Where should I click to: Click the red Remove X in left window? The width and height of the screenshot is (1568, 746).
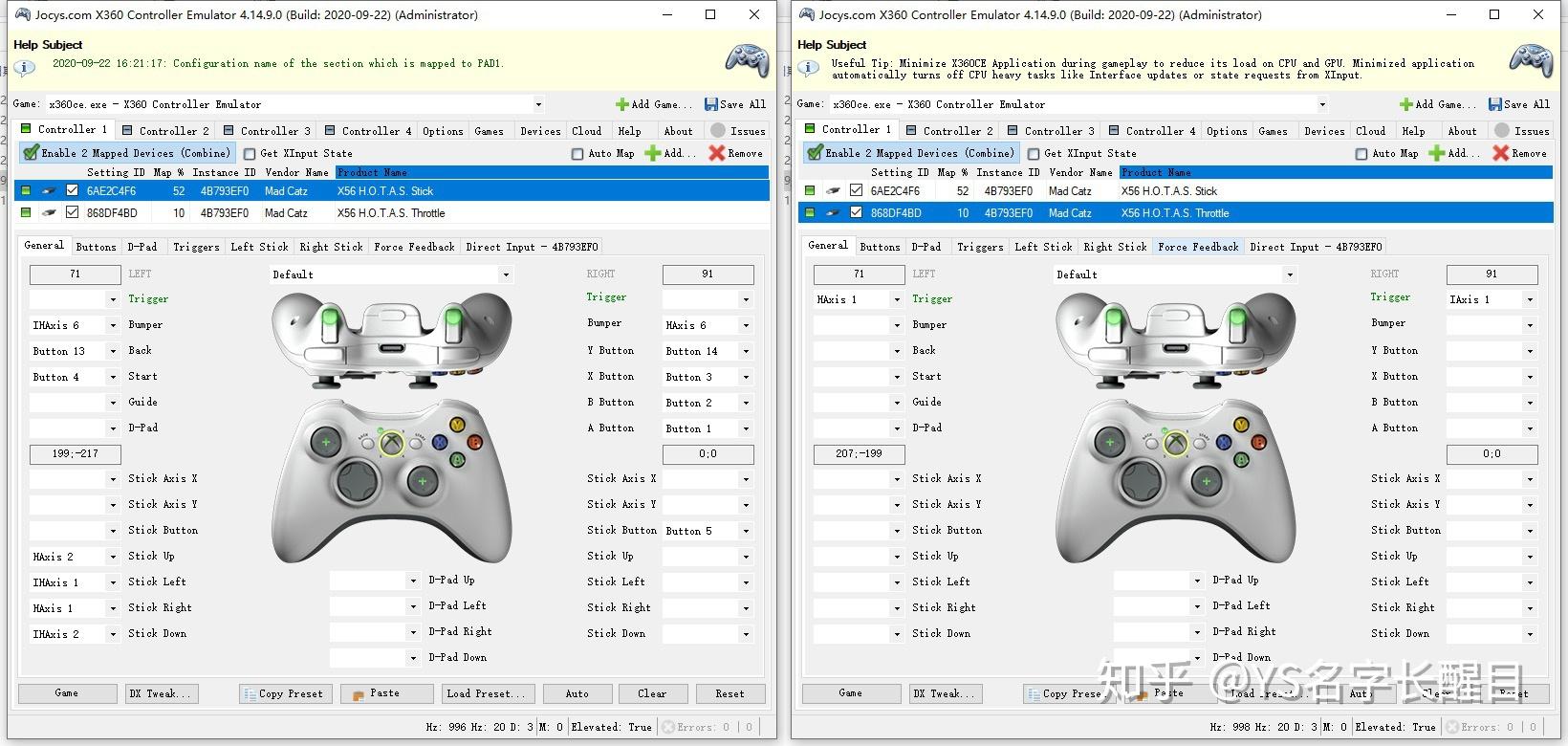(x=717, y=153)
